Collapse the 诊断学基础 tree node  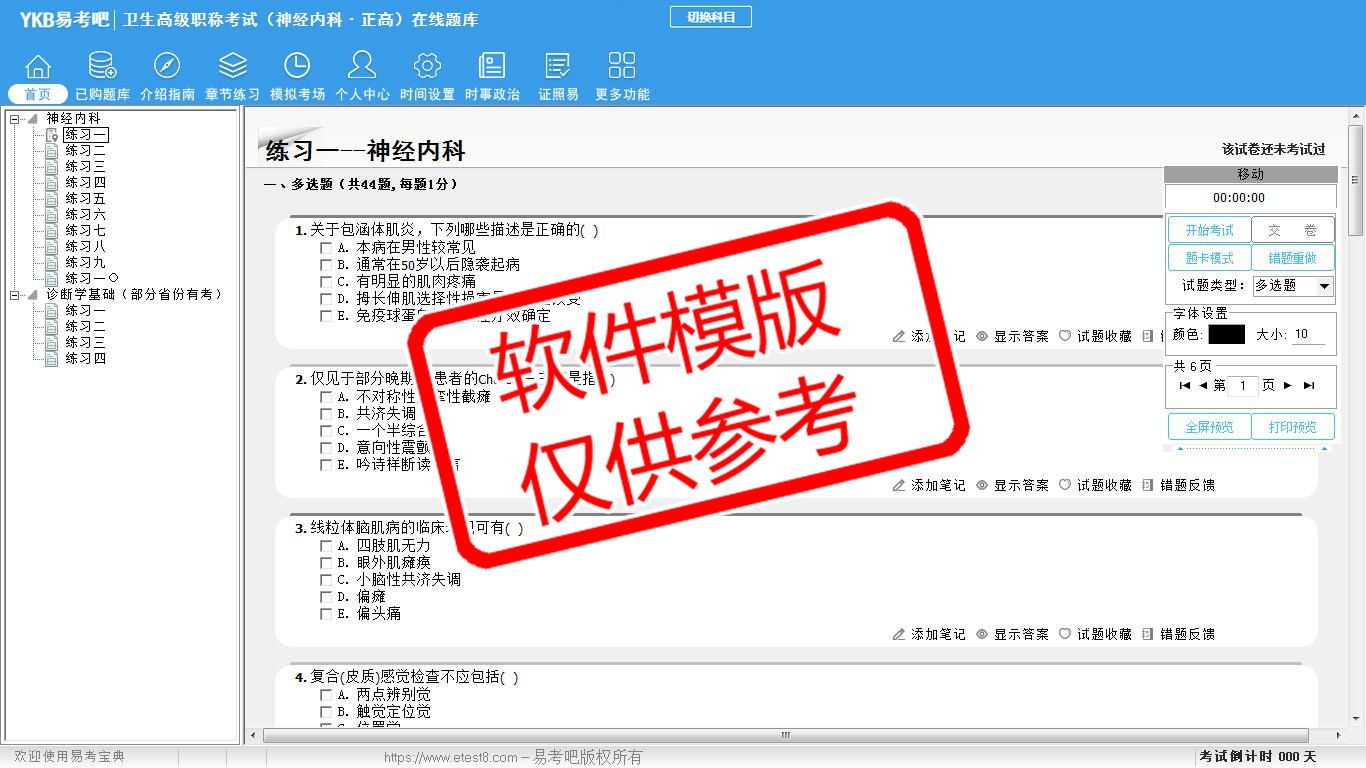[x=15, y=295]
